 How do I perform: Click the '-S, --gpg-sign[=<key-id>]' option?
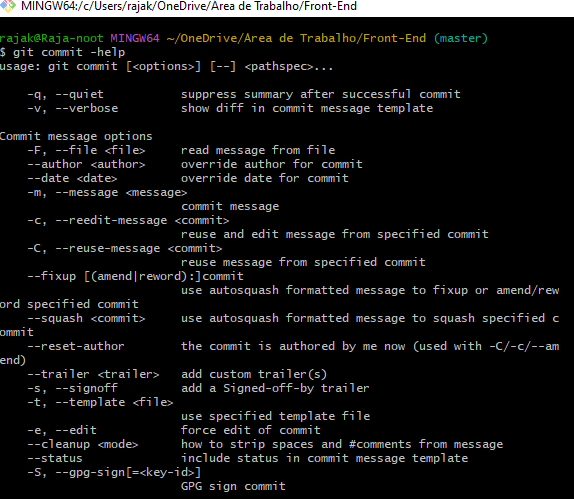115,472
